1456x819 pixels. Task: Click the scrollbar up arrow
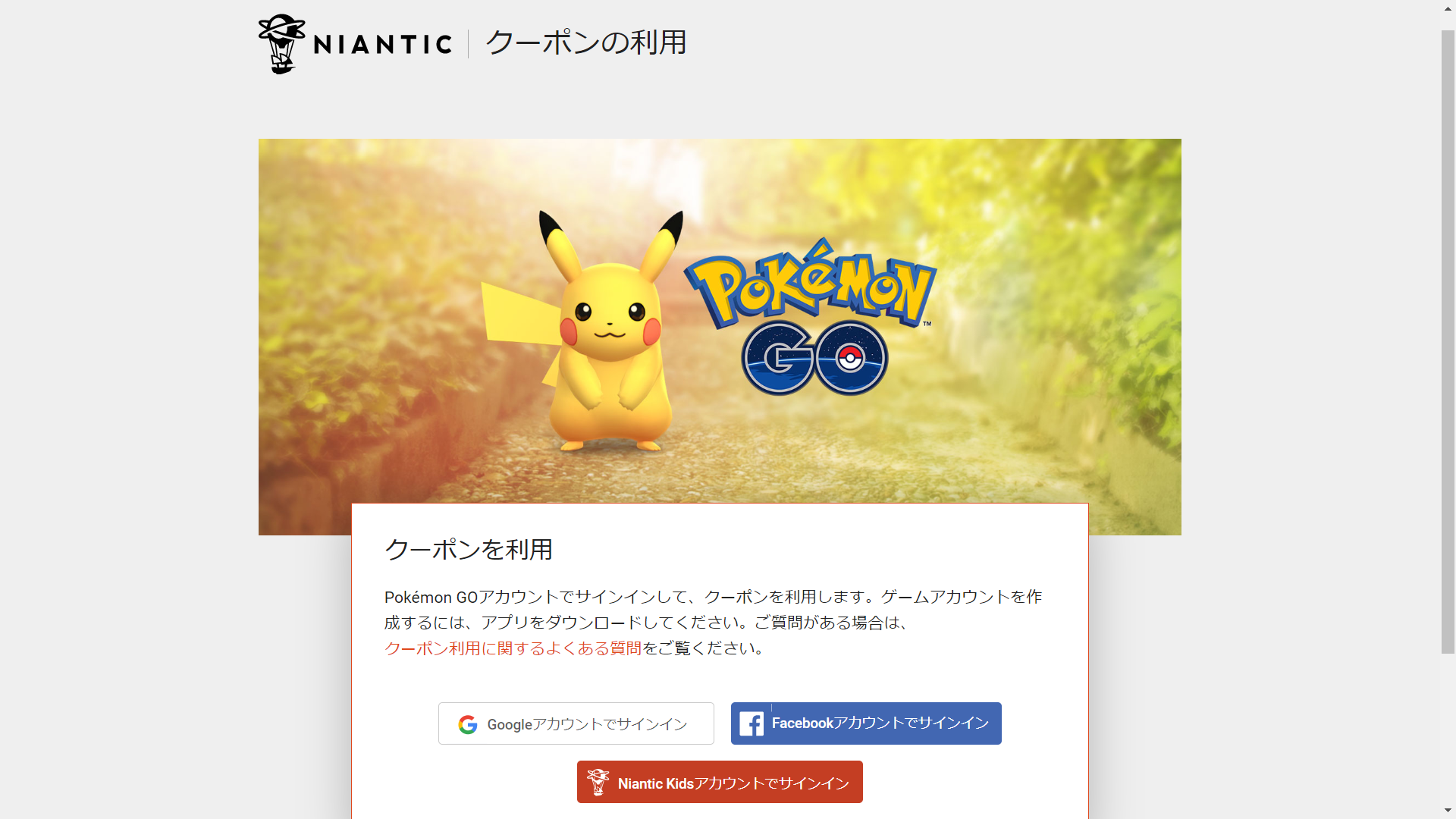(x=1448, y=8)
